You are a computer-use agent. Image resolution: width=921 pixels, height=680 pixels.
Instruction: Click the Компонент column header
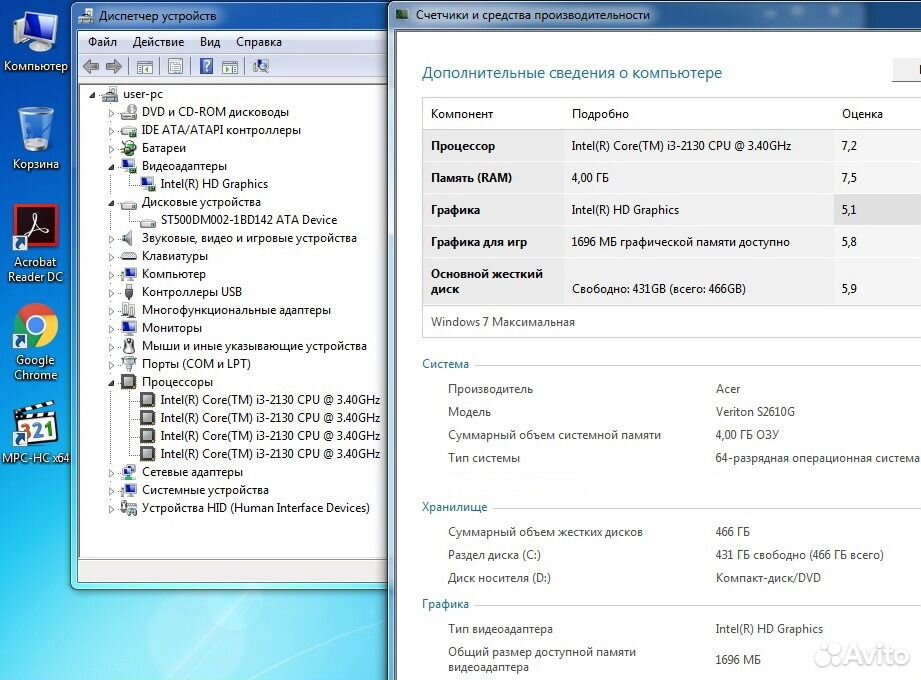[462, 114]
